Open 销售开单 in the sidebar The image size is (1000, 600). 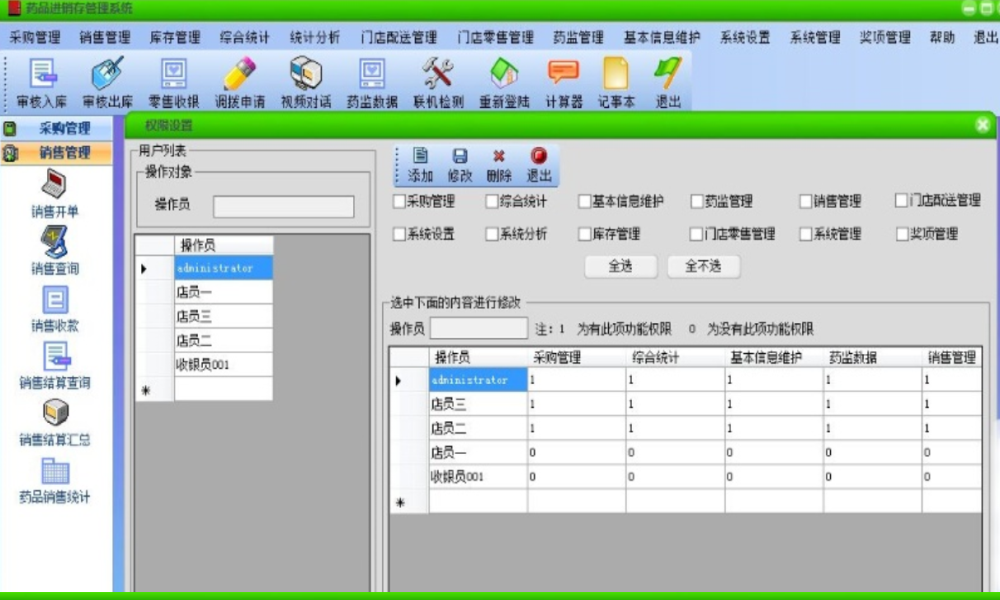coord(55,194)
